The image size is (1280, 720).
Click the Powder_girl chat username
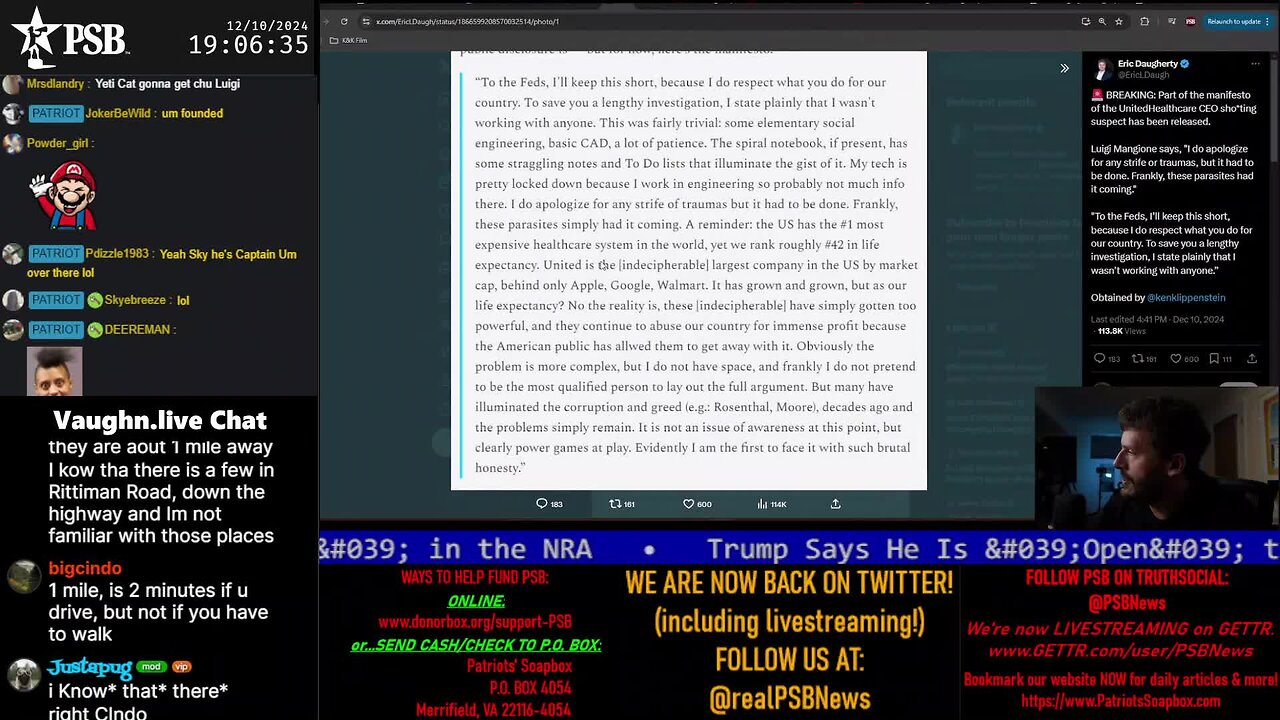(x=57, y=143)
